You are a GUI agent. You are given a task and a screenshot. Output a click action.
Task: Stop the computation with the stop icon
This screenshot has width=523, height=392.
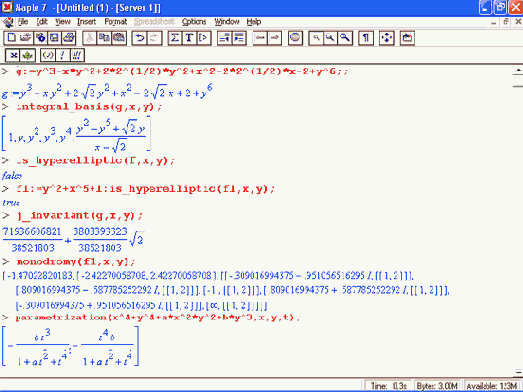coord(295,38)
